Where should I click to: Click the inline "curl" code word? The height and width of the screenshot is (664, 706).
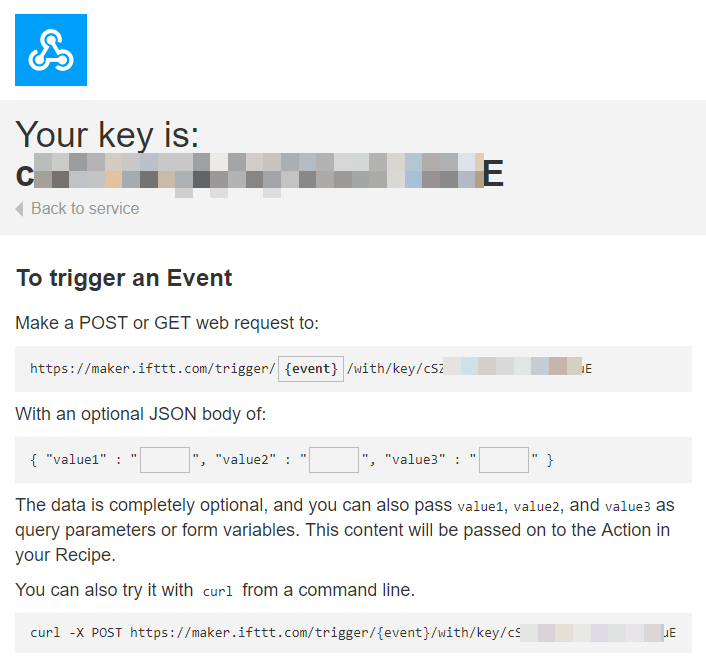(x=217, y=591)
